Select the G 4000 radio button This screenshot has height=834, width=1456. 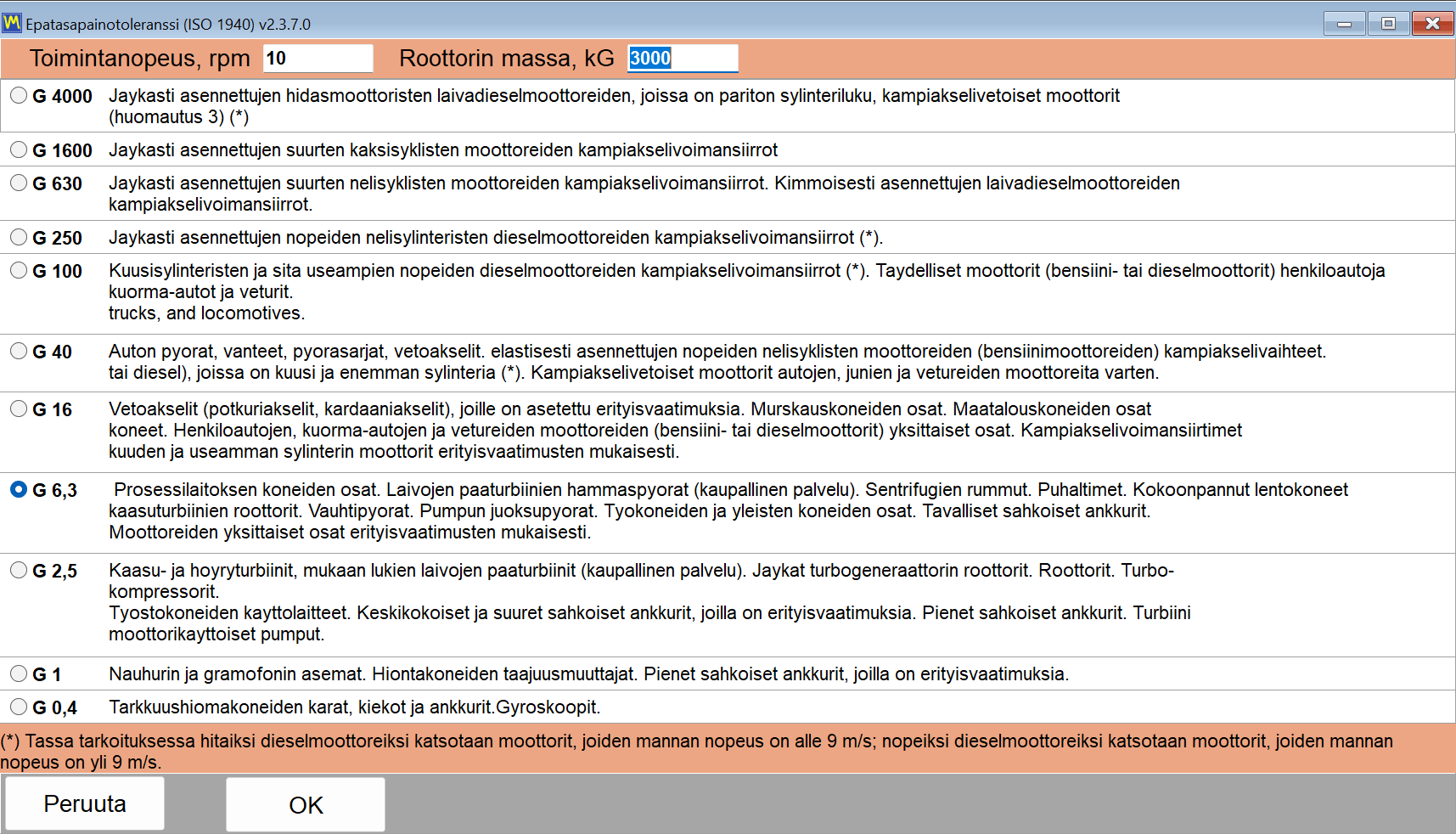[19, 96]
